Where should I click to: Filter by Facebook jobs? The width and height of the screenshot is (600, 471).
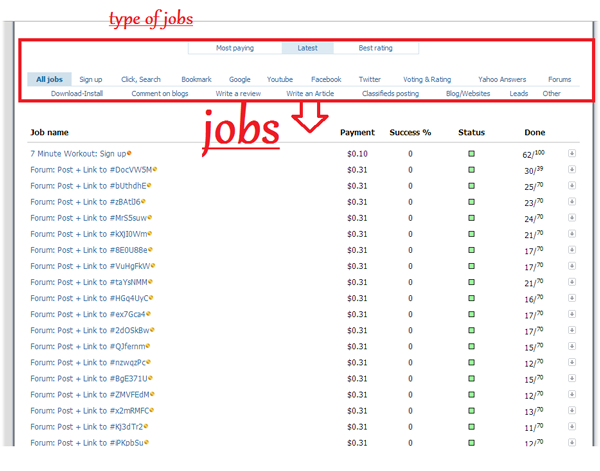326,80
